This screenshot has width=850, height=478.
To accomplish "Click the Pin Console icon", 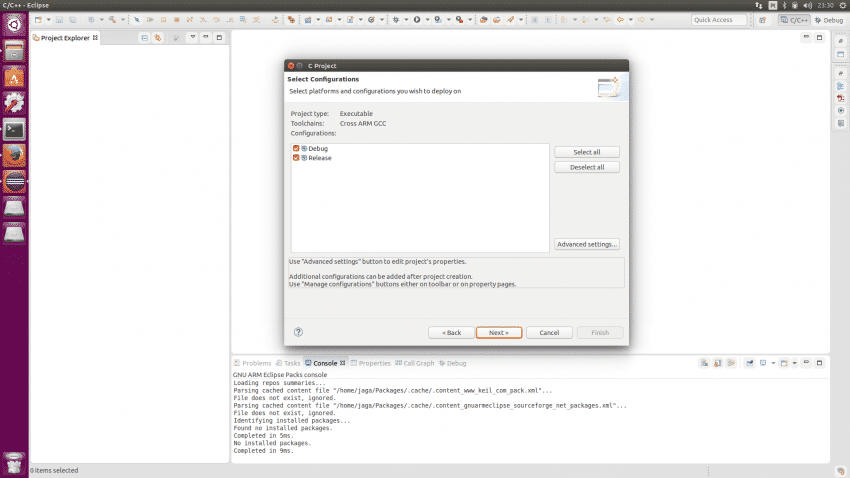I will point(750,363).
